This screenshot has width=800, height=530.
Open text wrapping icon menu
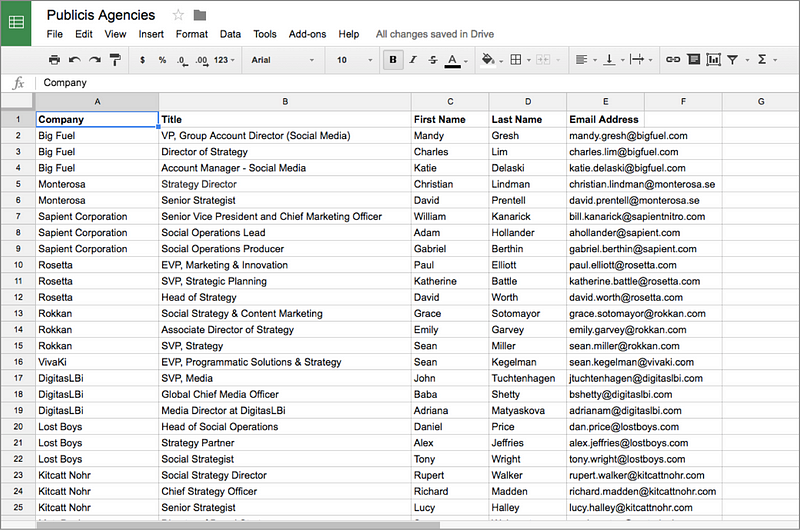click(637, 60)
